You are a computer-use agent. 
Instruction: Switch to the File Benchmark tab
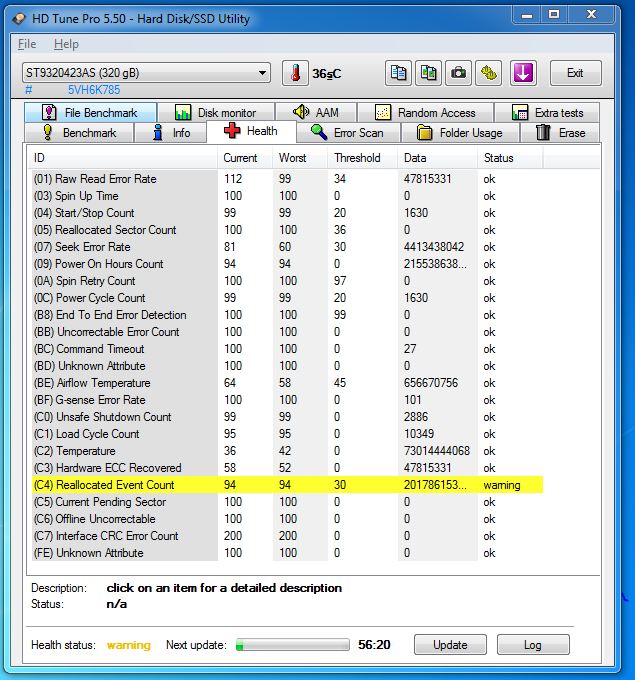pyautogui.click(x=91, y=112)
